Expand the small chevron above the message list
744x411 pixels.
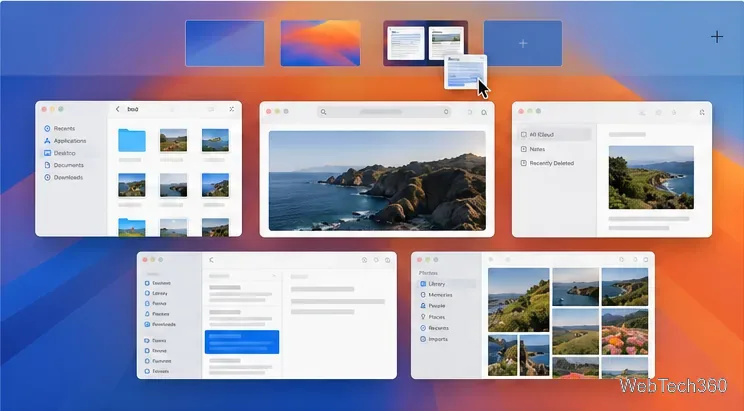click(x=274, y=276)
